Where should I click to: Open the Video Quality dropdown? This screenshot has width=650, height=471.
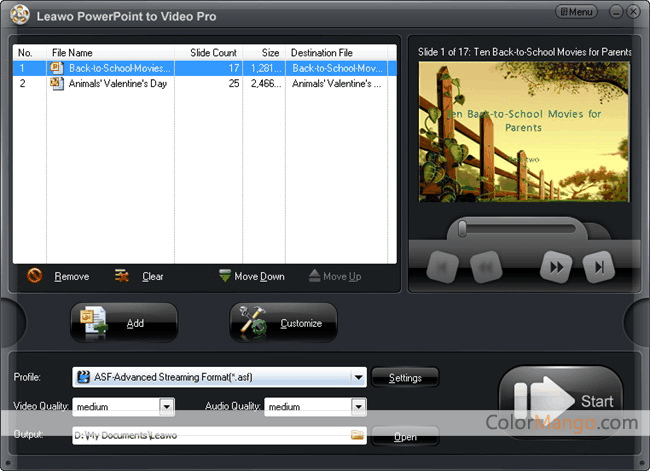(166, 407)
